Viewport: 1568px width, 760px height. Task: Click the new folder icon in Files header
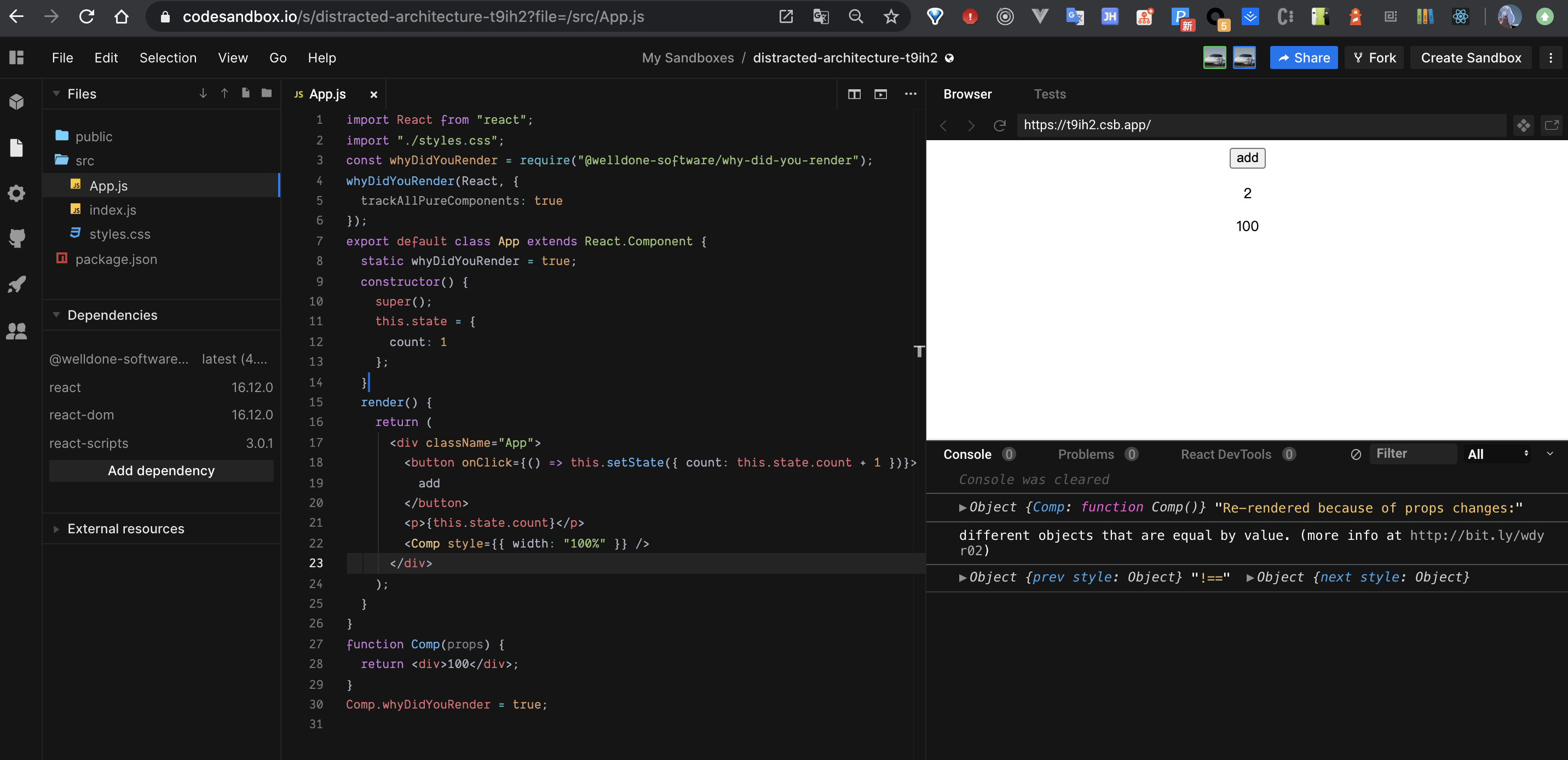tap(267, 93)
